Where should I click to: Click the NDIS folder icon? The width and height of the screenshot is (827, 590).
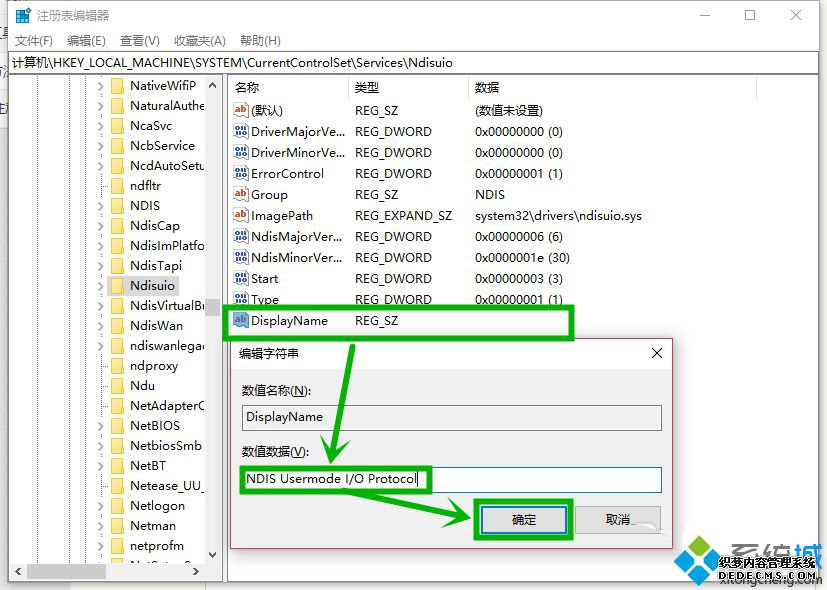click(x=118, y=206)
